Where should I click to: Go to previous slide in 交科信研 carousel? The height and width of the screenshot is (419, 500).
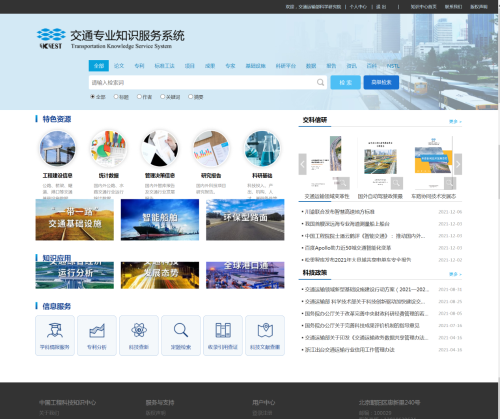[x=302, y=164]
